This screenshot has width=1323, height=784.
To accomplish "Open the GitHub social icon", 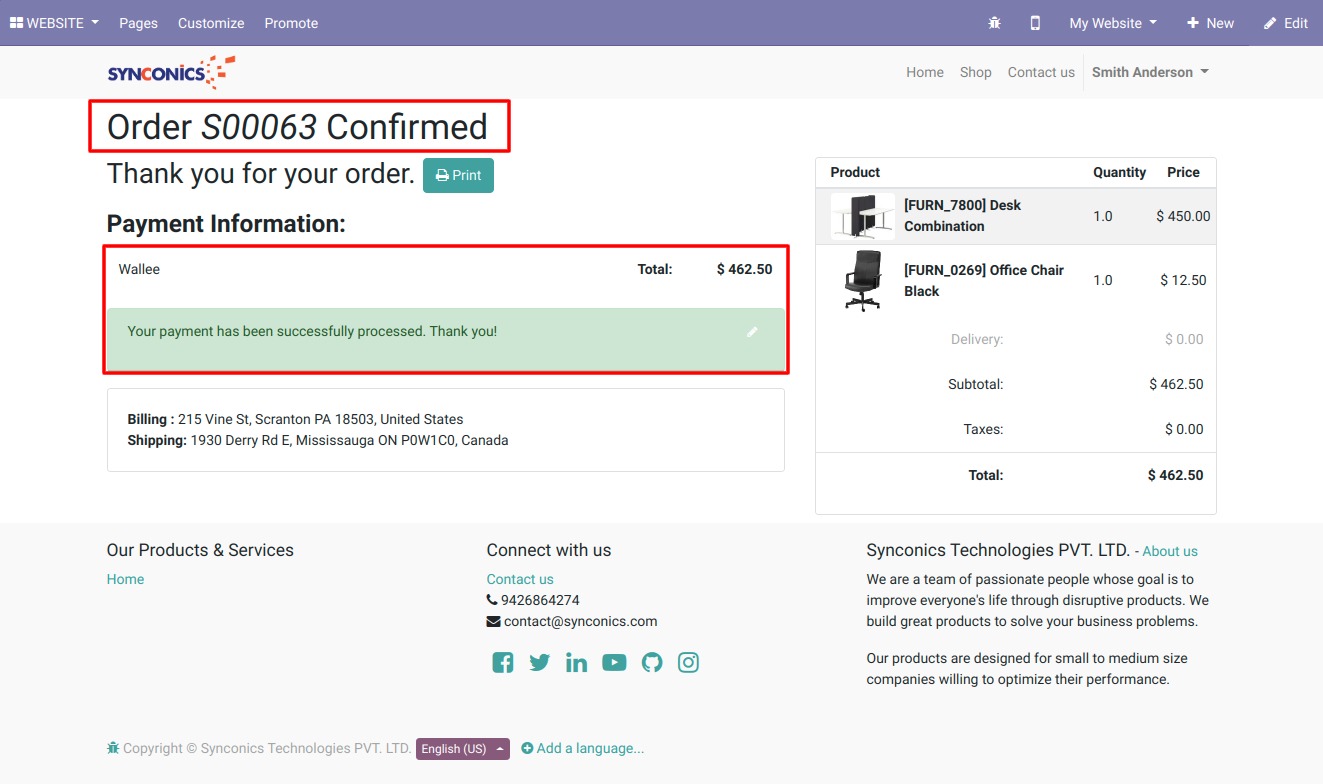I will pos(652,662).
